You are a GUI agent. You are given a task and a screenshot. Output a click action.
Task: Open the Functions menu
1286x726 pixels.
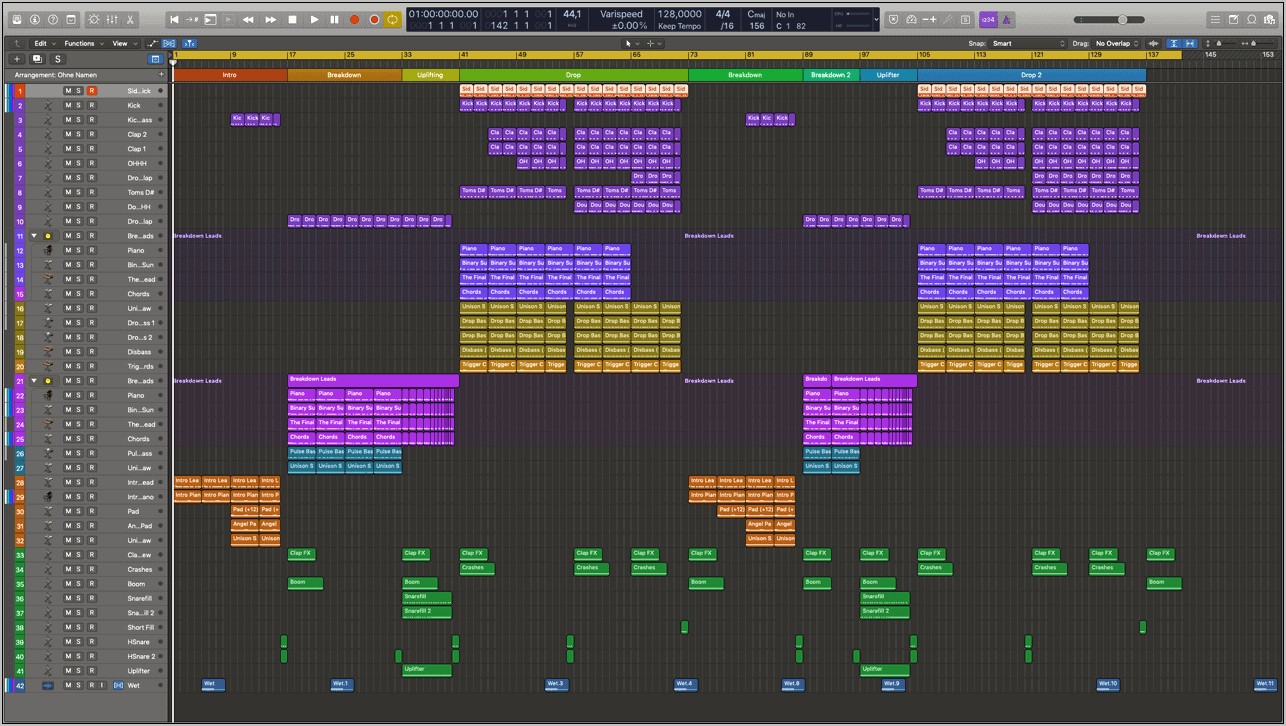[x=84, y=43]
